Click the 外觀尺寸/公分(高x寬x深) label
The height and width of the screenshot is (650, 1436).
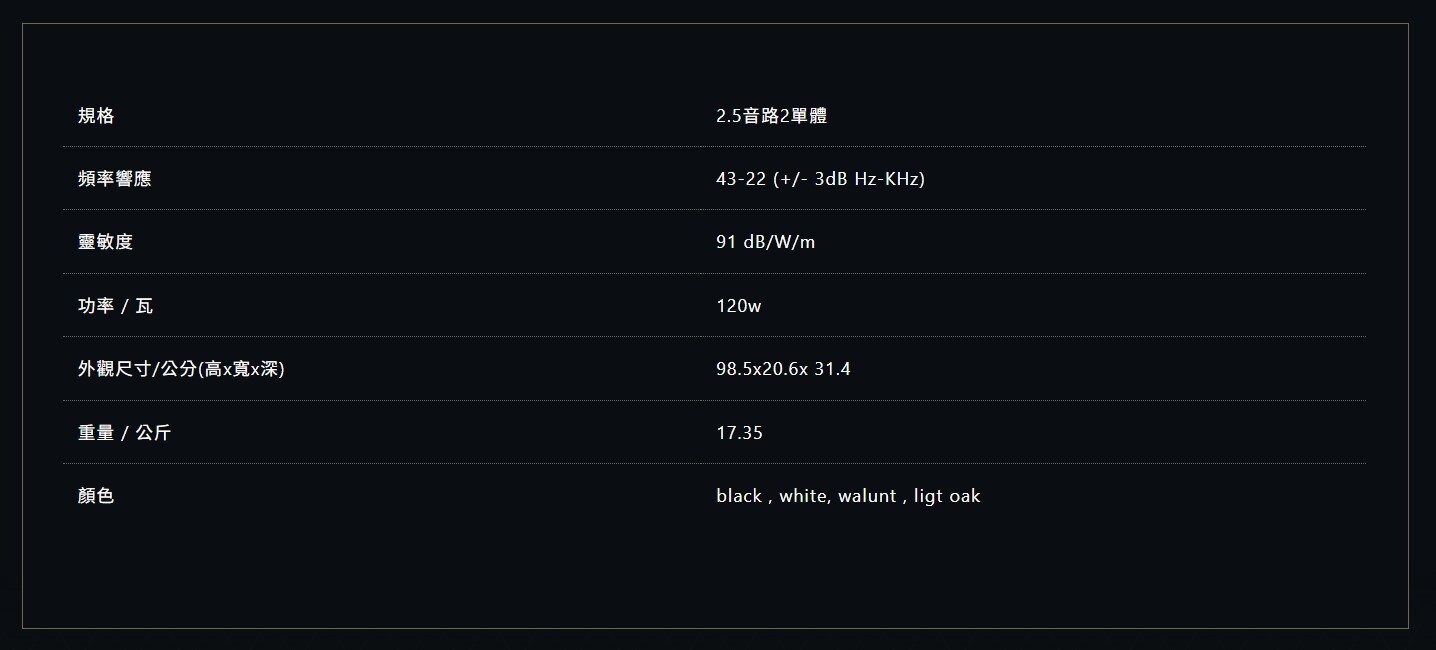181,369
